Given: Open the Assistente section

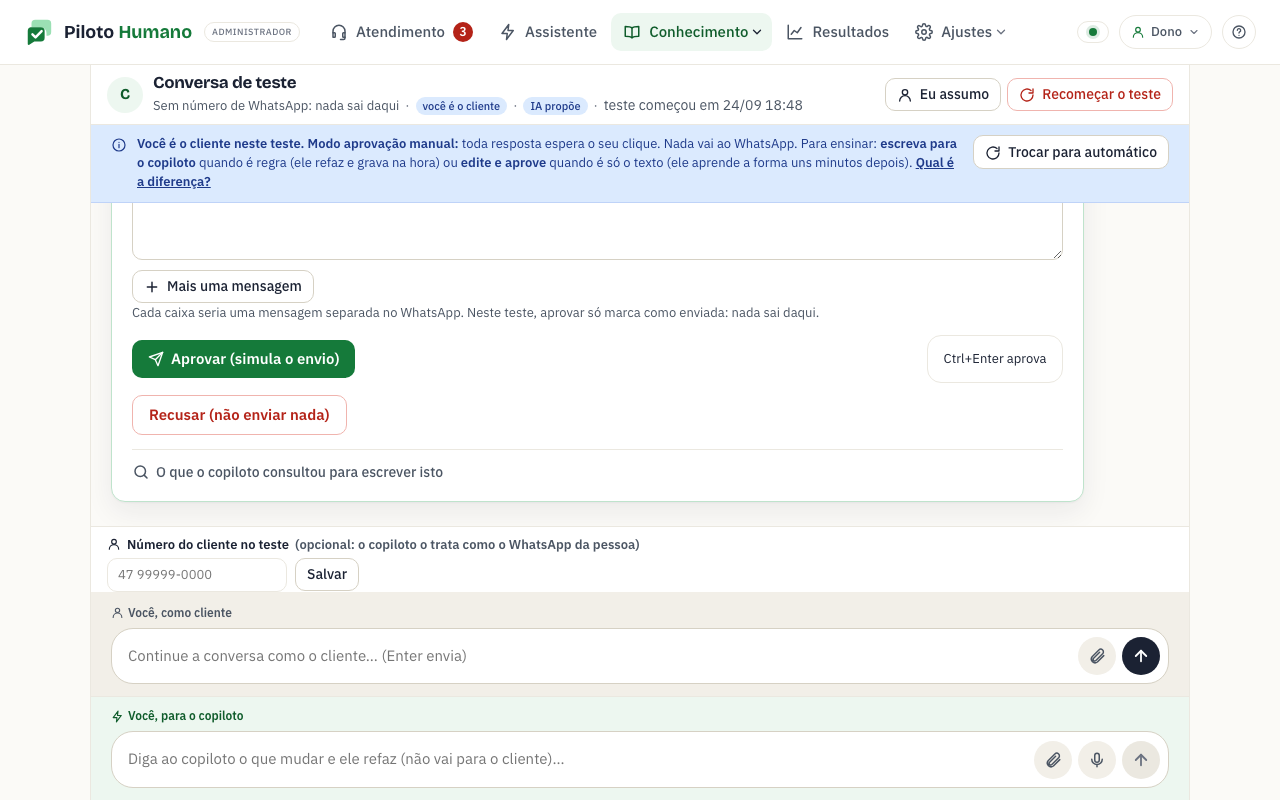Looking at the screenshot, I should [548, 32].
